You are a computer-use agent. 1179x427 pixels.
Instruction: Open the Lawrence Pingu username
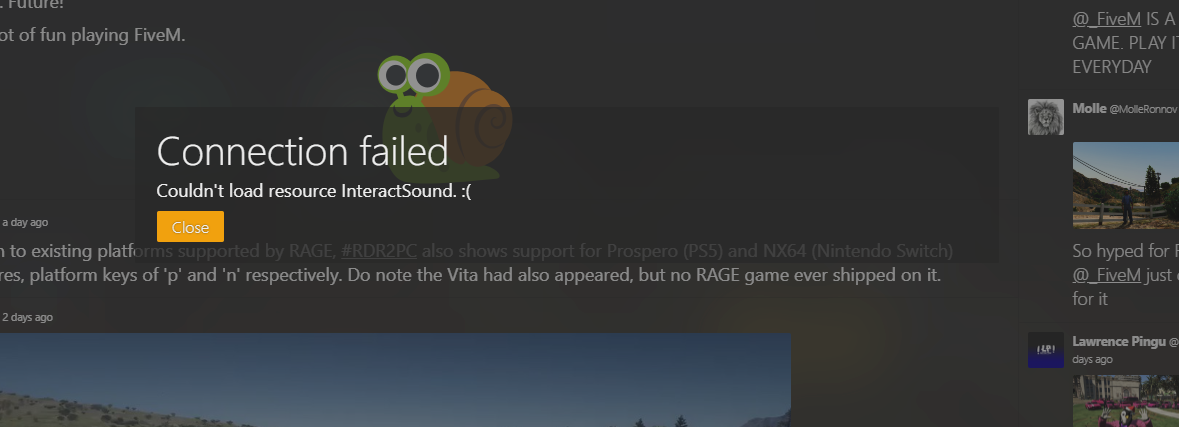(1119, 341)
